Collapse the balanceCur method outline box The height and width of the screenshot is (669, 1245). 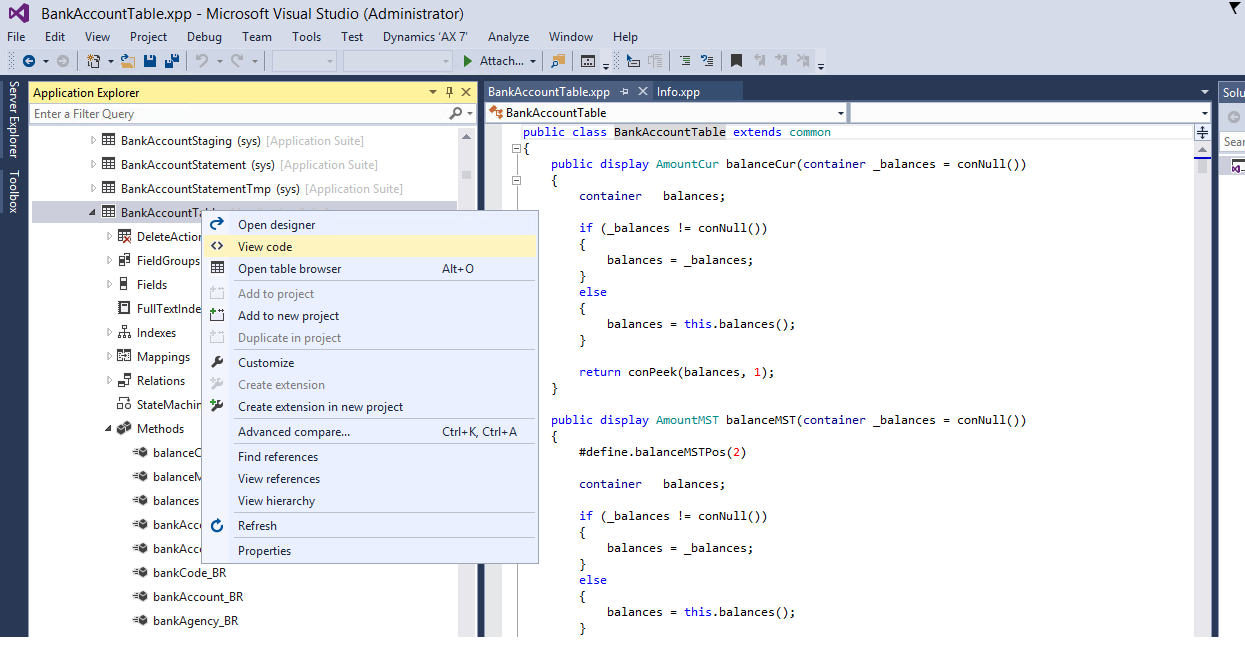click(517, 181)
